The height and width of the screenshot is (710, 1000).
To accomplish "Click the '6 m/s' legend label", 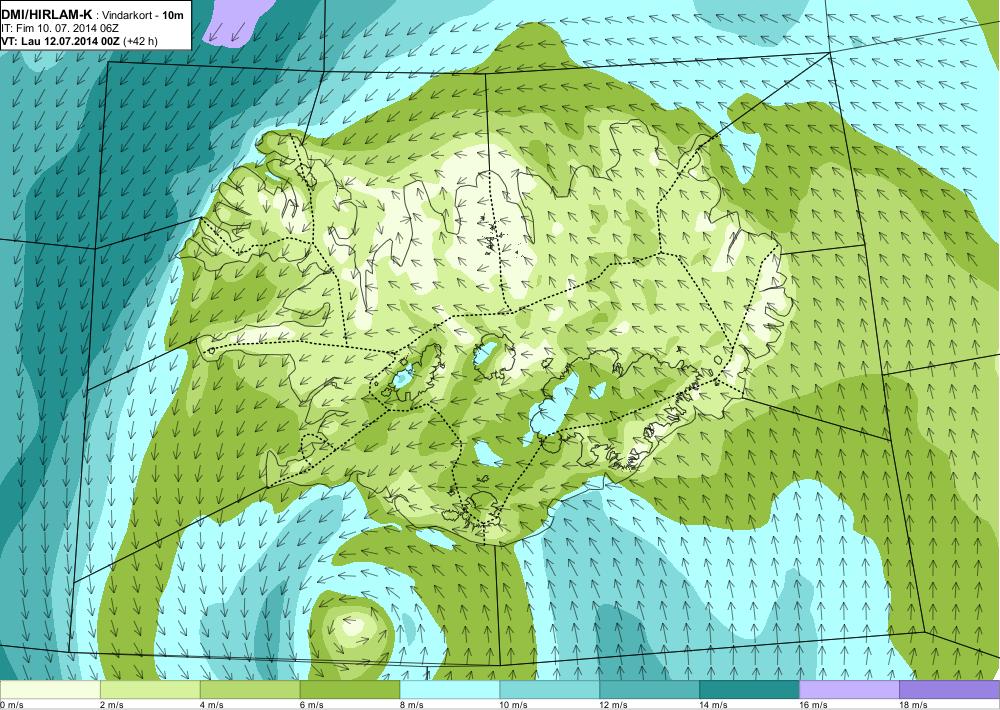I will [x=311, y=704].
